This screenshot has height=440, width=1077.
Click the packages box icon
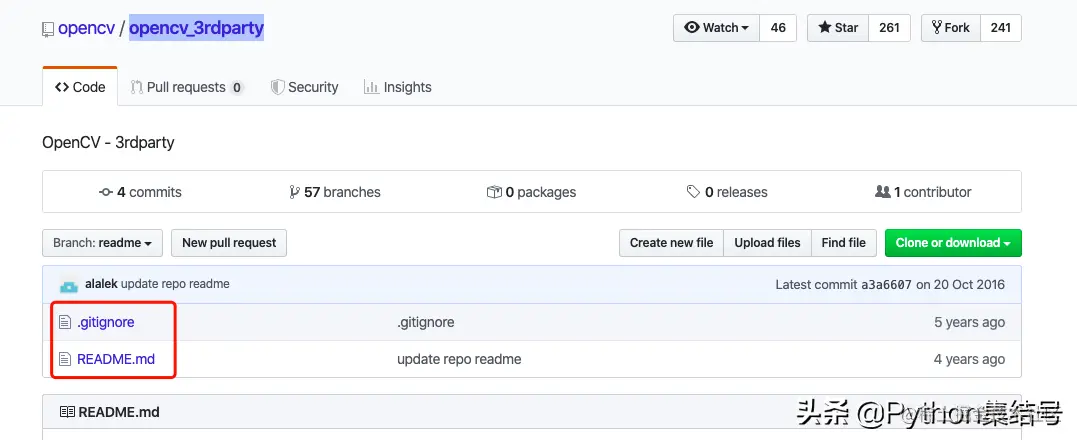(494, 192)
